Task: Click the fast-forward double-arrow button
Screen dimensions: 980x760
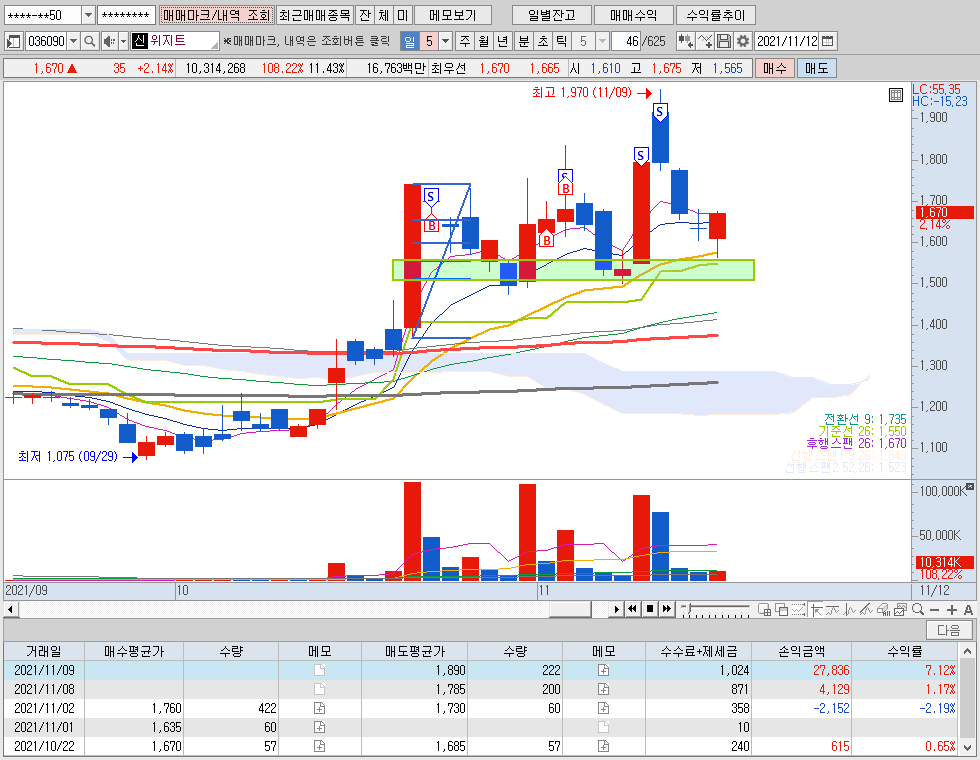Action: [667, 609]
